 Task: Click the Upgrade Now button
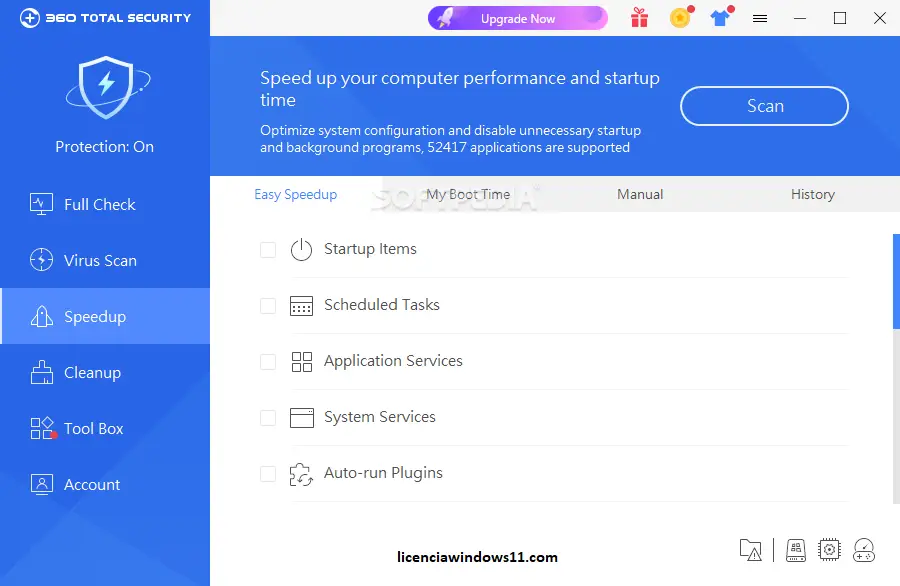click(x=518, y=18)
